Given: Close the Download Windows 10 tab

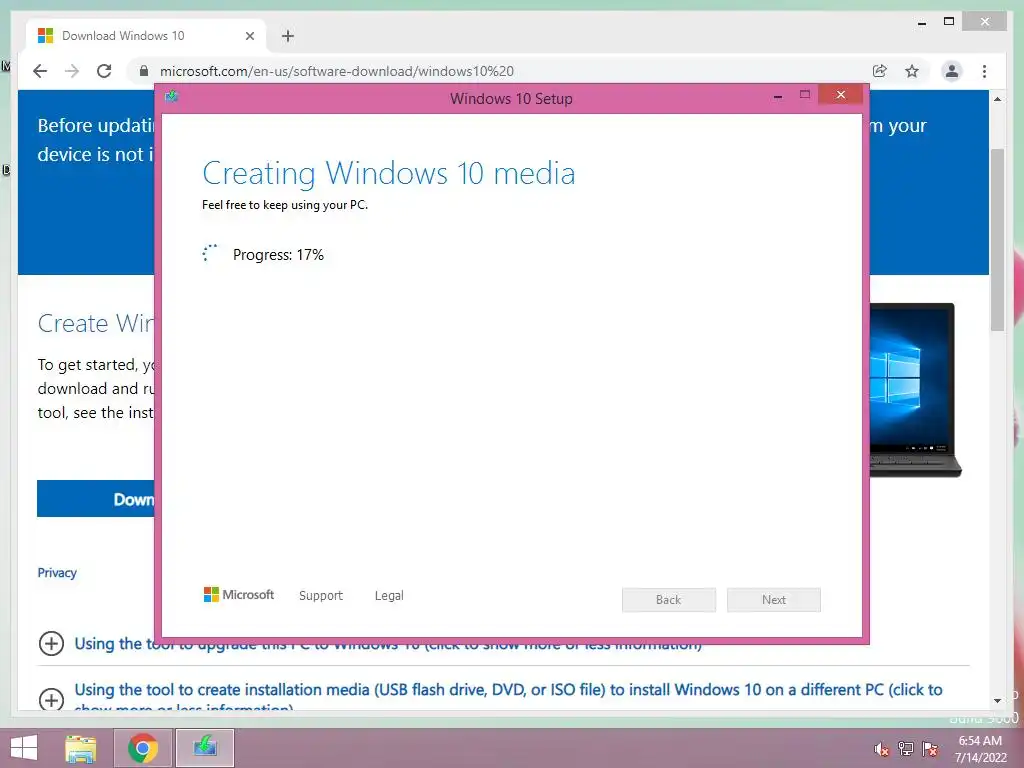Looking at the screenshot, I should click(x=249, y=36).
